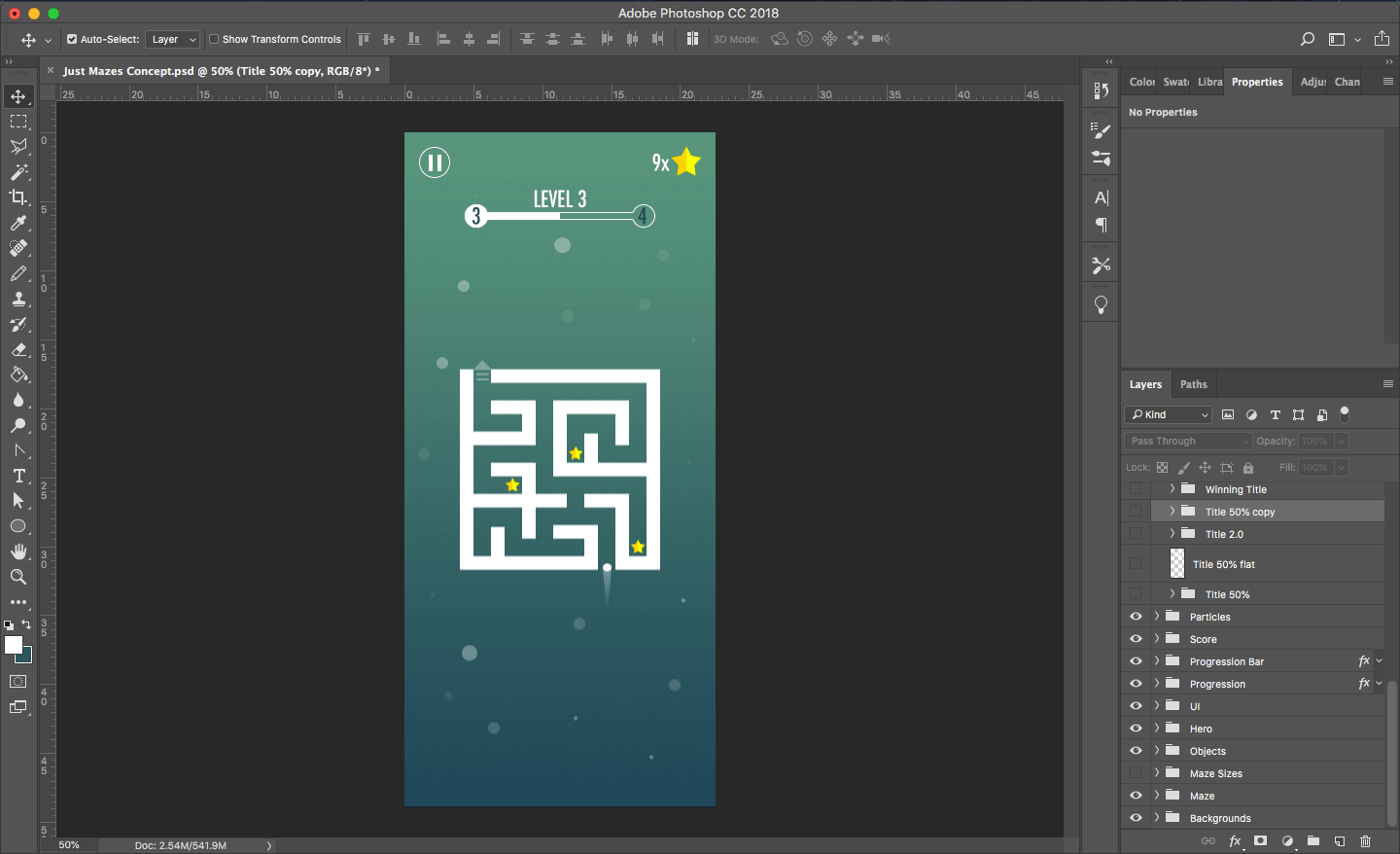Switch to the Paths tab

pos(1193,384)
